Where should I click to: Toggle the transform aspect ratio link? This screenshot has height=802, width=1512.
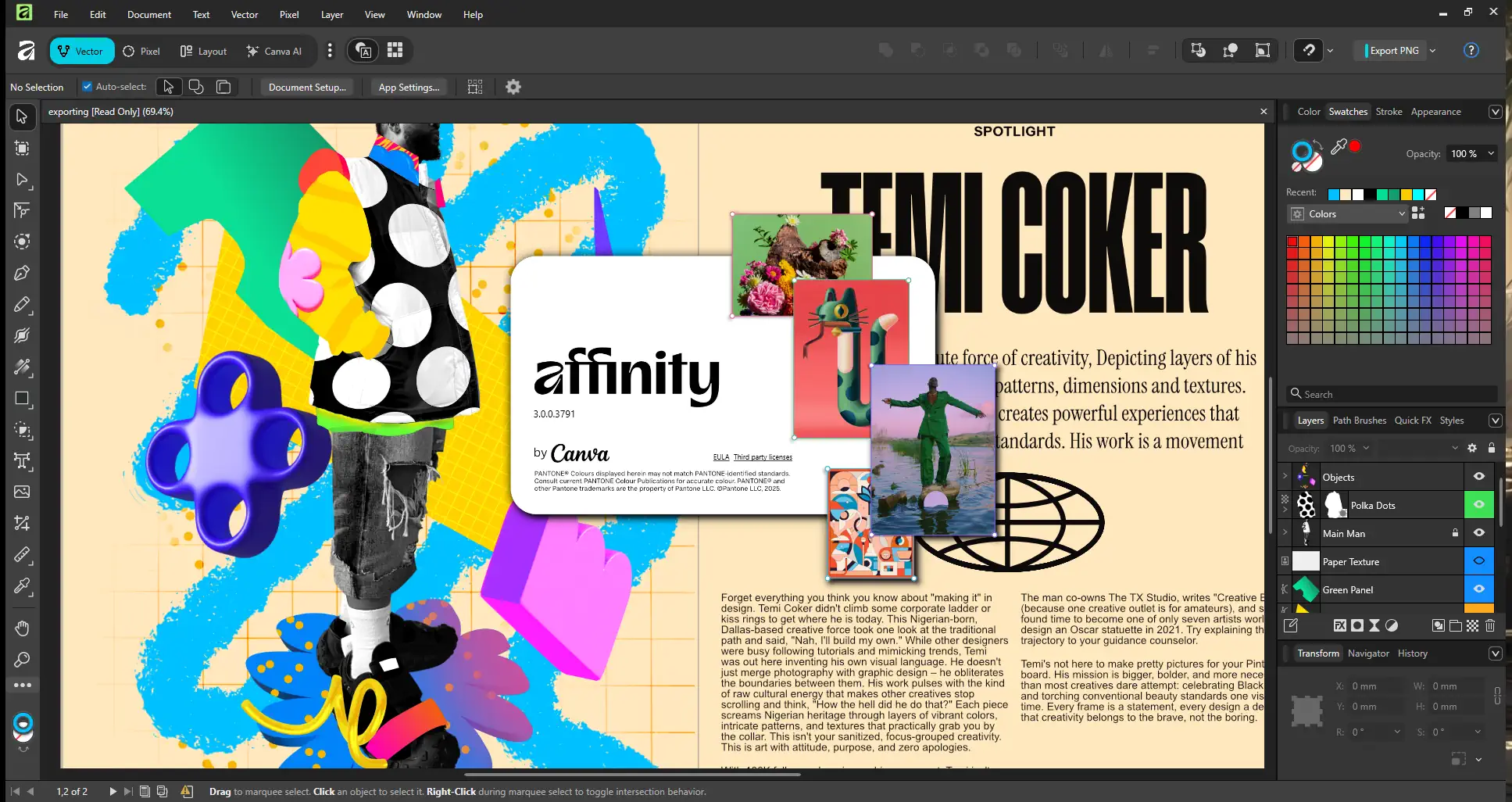coord(1496,696)
